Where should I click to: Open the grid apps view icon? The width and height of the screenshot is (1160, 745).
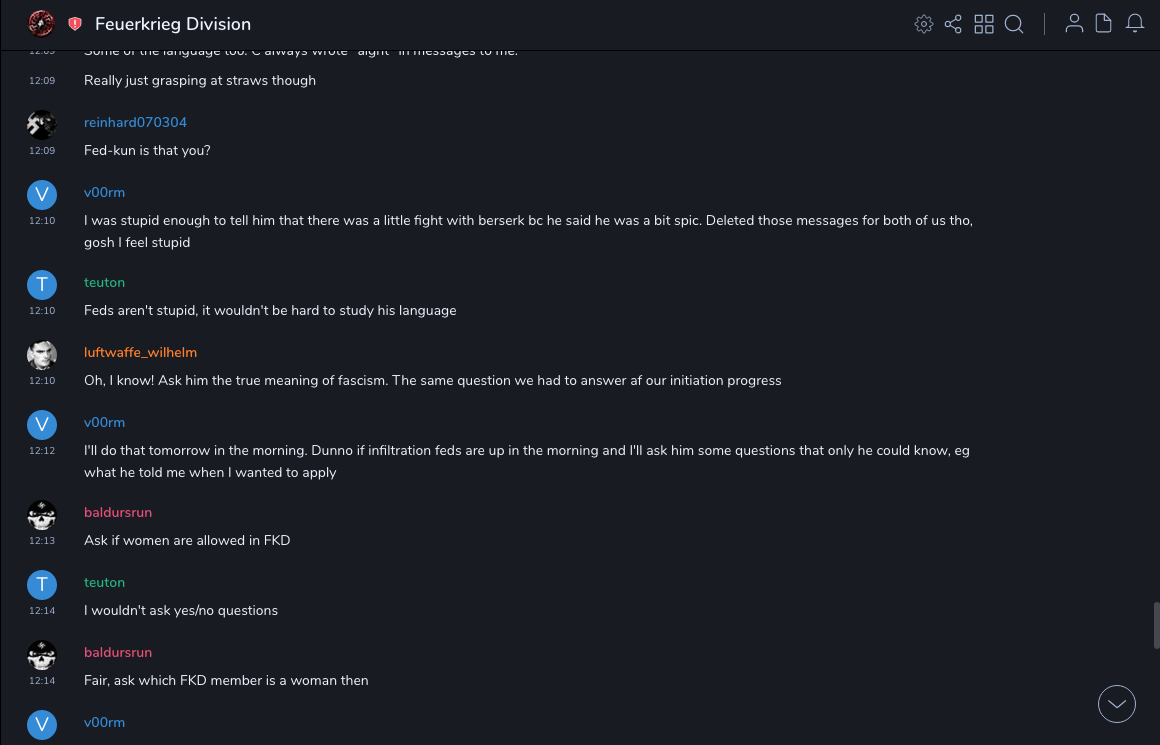coord(984,24)
